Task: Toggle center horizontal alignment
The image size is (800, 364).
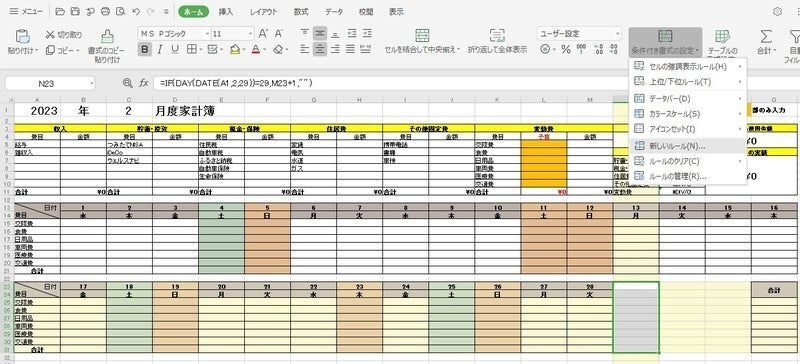Action: [320, 50]
